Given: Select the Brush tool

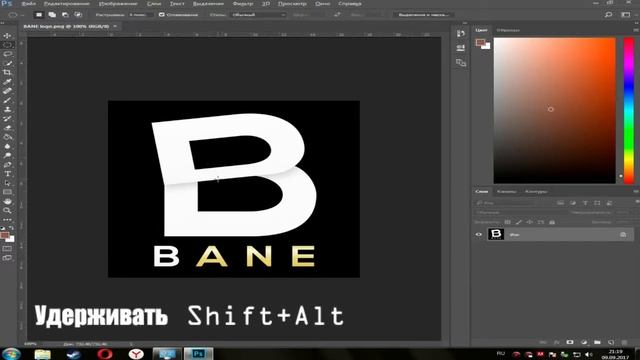Looking at the screenshot, I should click(x=7, y=100).
